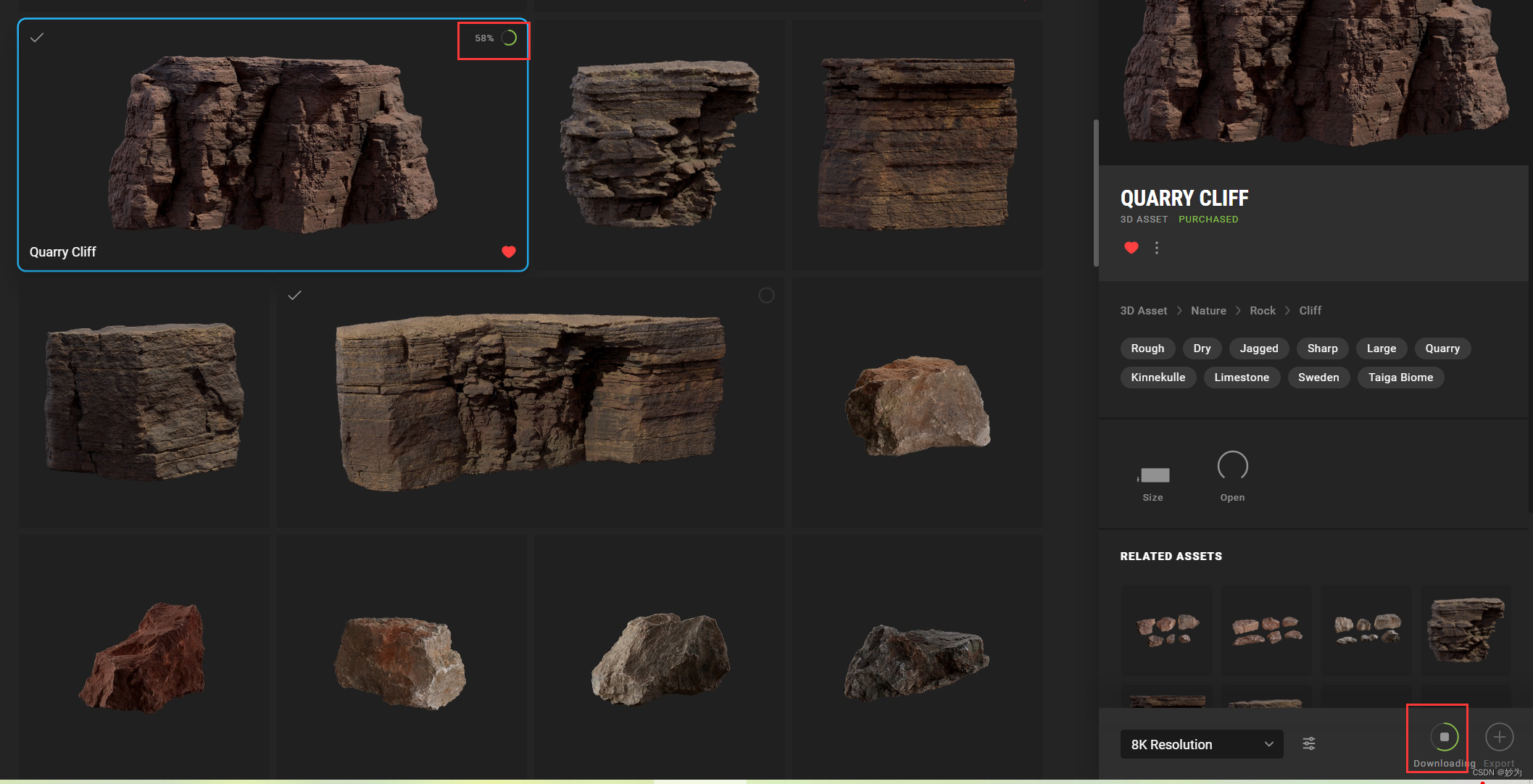
Task: Go to Rock breadcrumb category
Action: click(1262, 310)
